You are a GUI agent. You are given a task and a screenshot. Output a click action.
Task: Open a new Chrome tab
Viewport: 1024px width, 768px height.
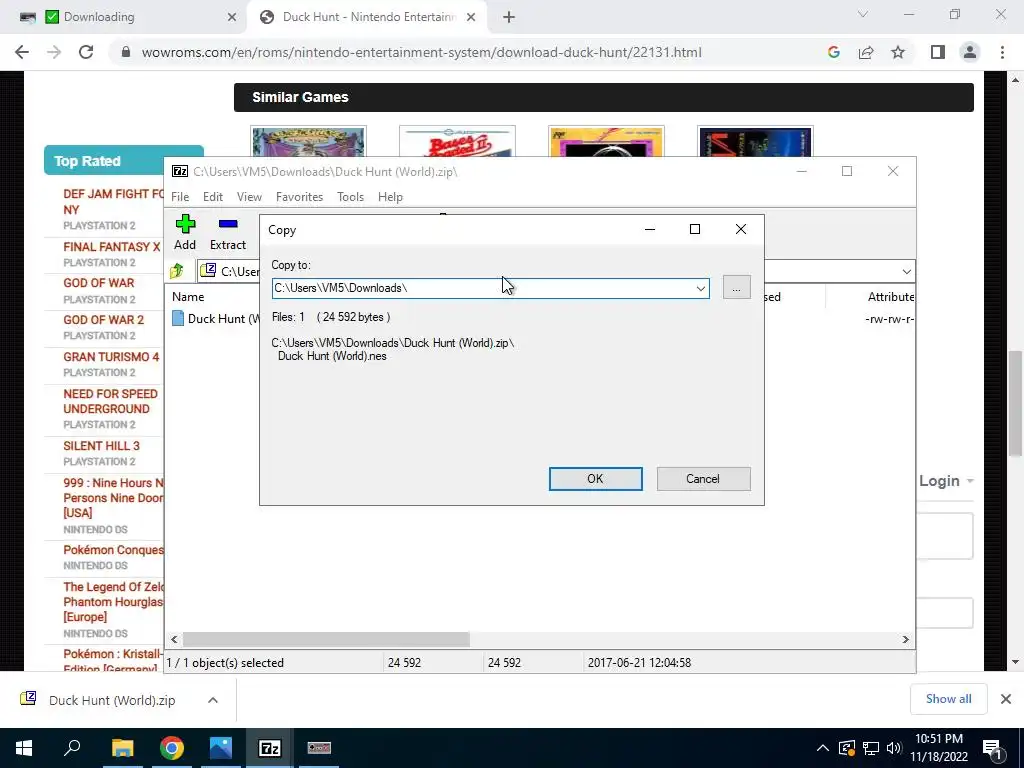pos(509,18)
